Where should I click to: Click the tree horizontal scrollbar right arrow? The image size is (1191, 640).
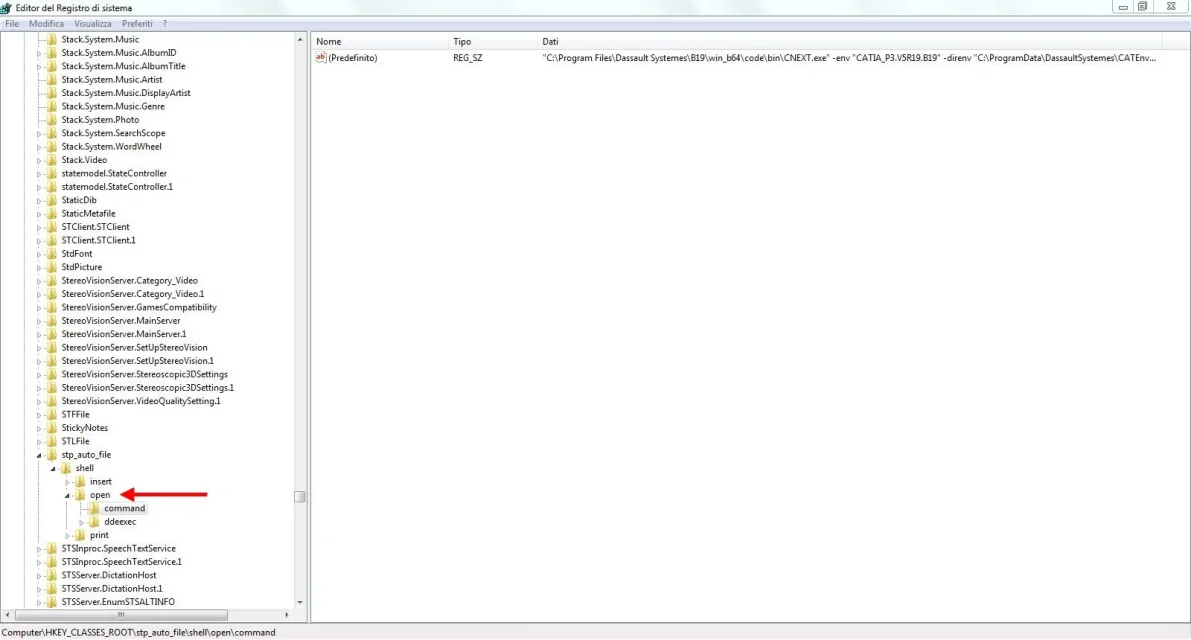coord(287,615)
